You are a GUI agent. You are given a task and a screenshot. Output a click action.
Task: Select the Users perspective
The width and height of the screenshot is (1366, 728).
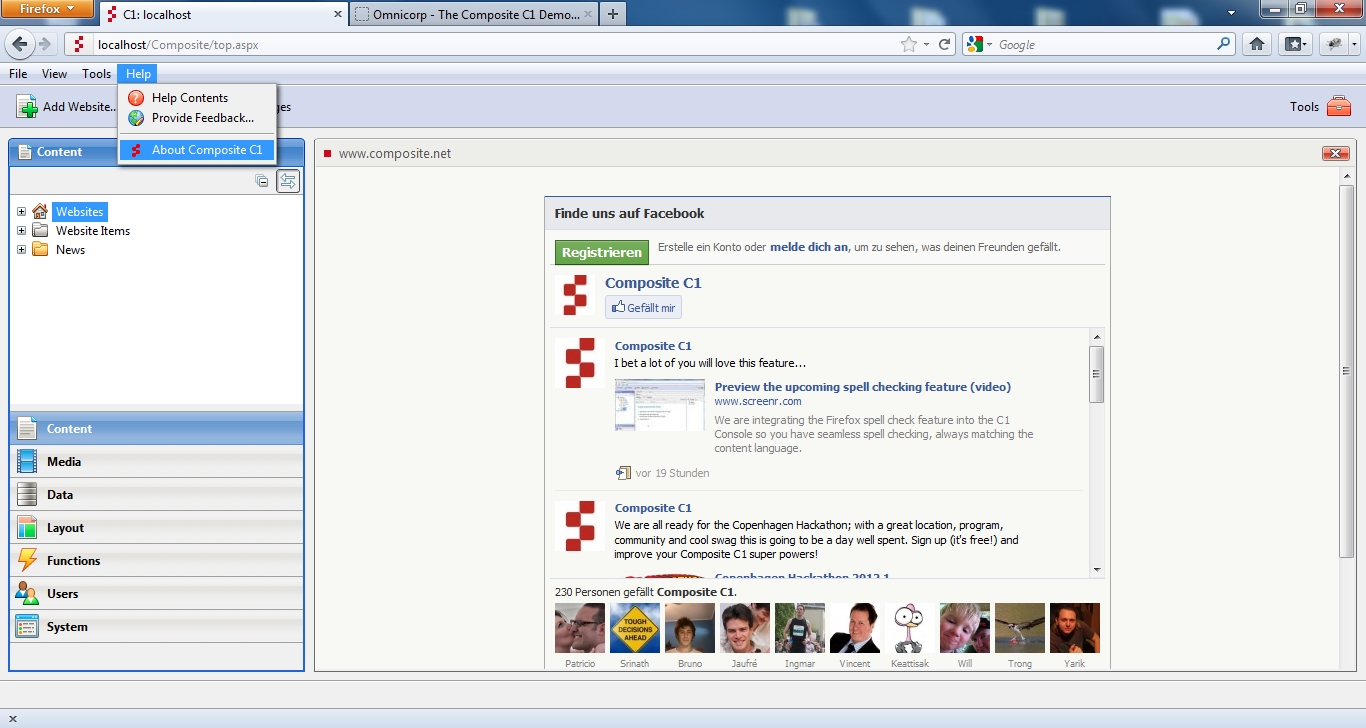click(62, 594)
